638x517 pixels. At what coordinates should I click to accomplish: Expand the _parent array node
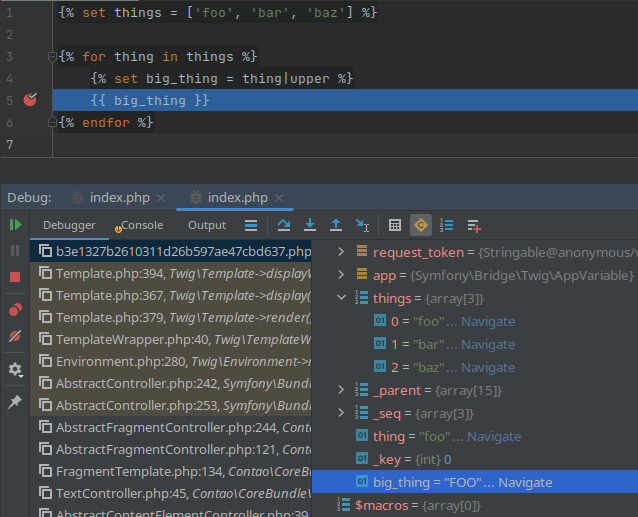tap(341, 390)
